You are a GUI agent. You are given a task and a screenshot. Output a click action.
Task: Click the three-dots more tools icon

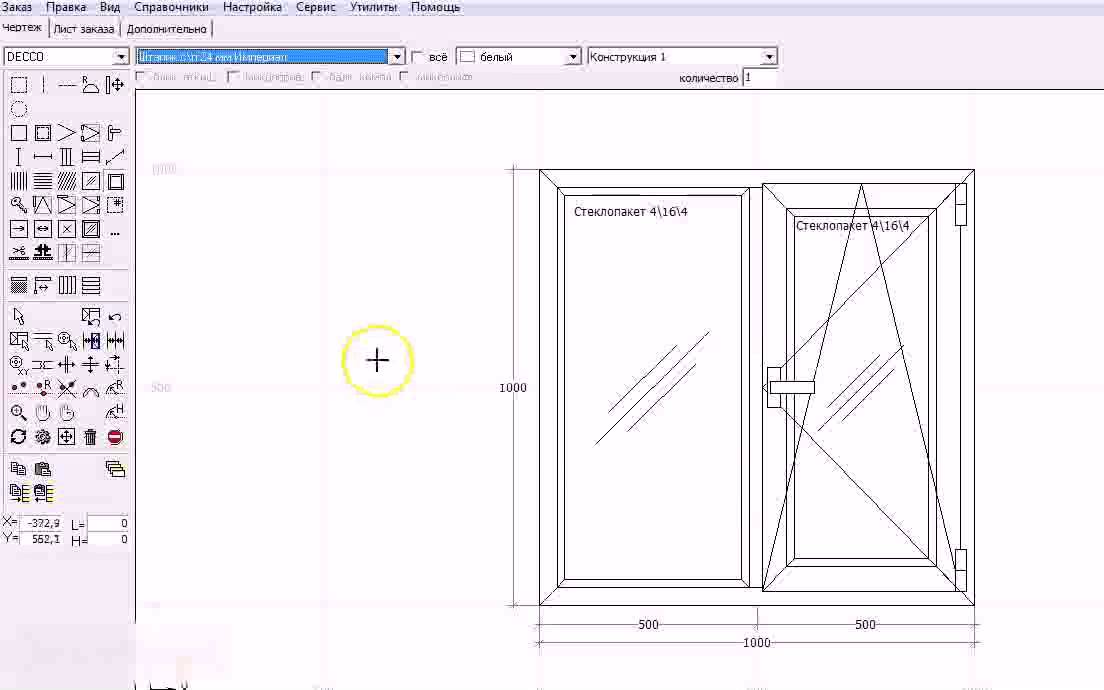pos(115,232)
